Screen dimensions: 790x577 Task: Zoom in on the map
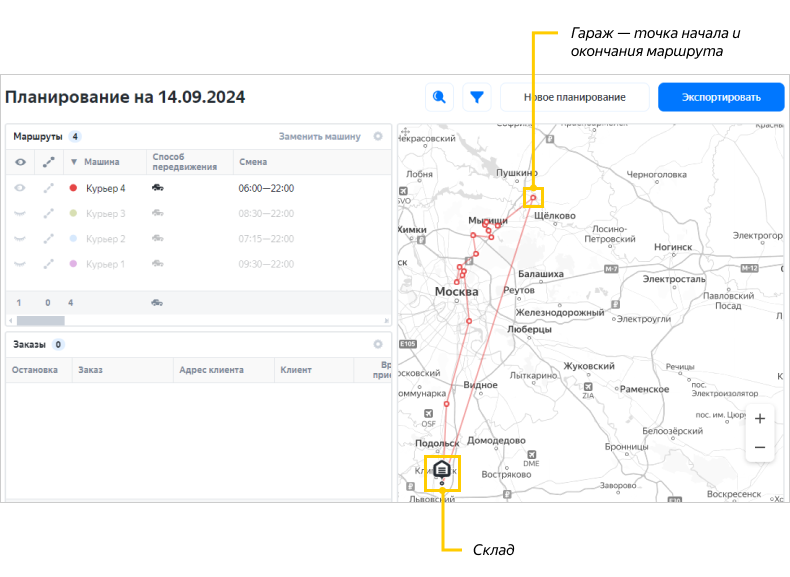[760, 419]
